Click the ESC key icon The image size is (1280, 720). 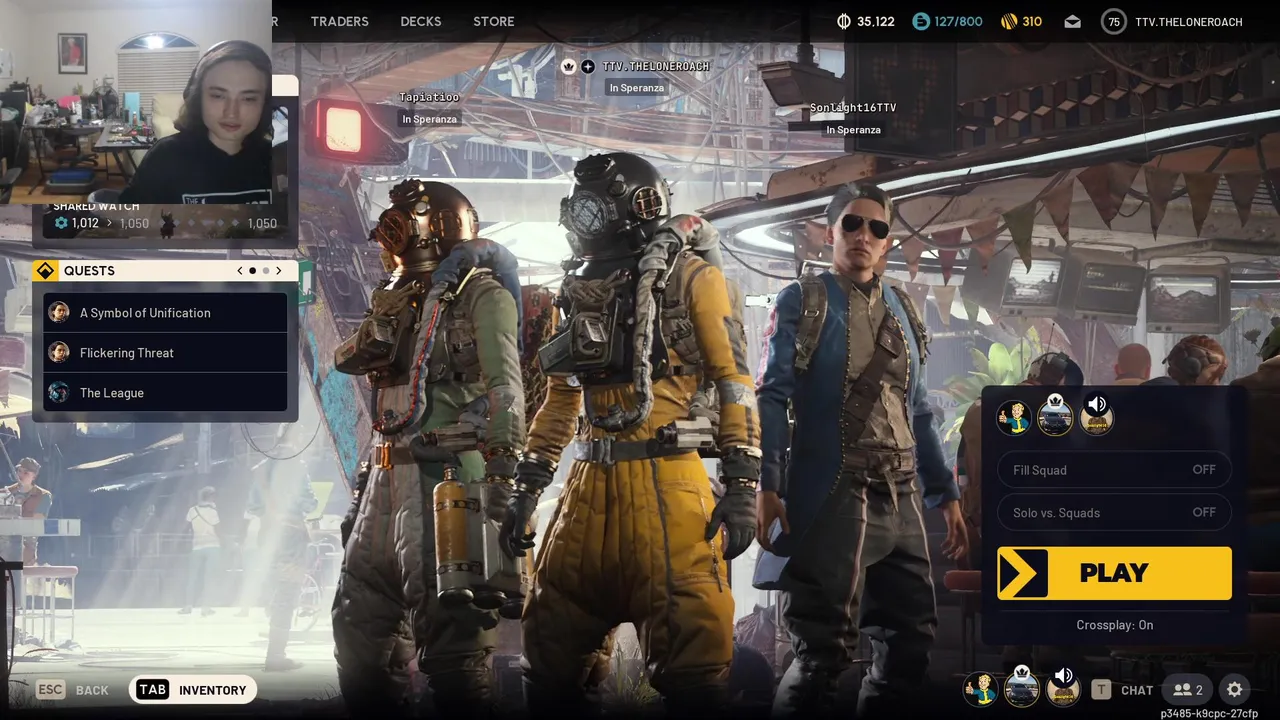51,690
